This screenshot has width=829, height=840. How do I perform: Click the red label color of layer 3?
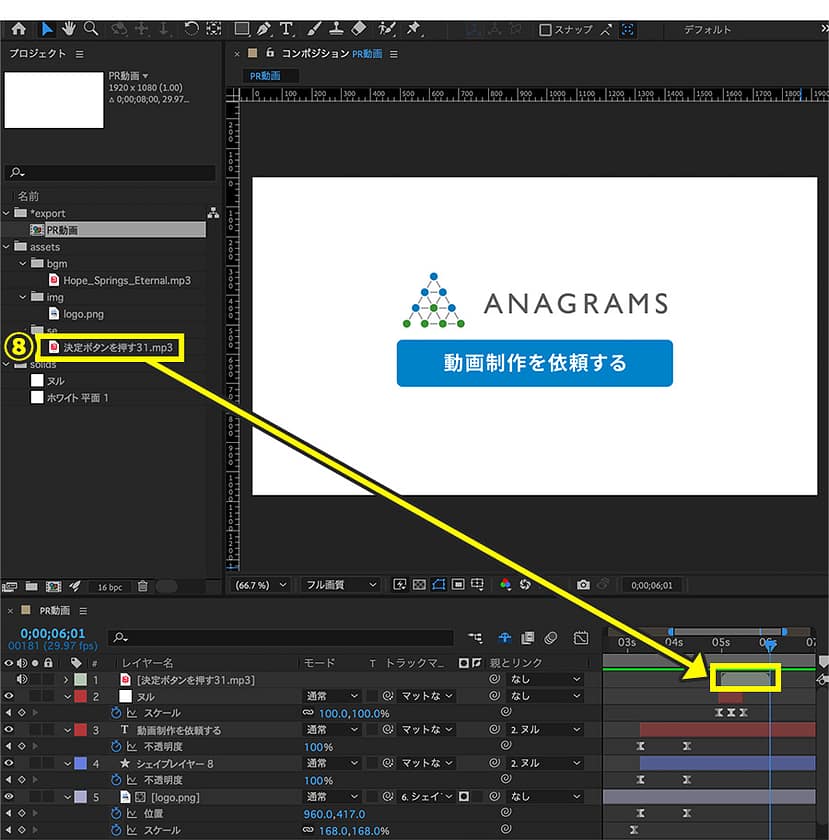(80, 730)
